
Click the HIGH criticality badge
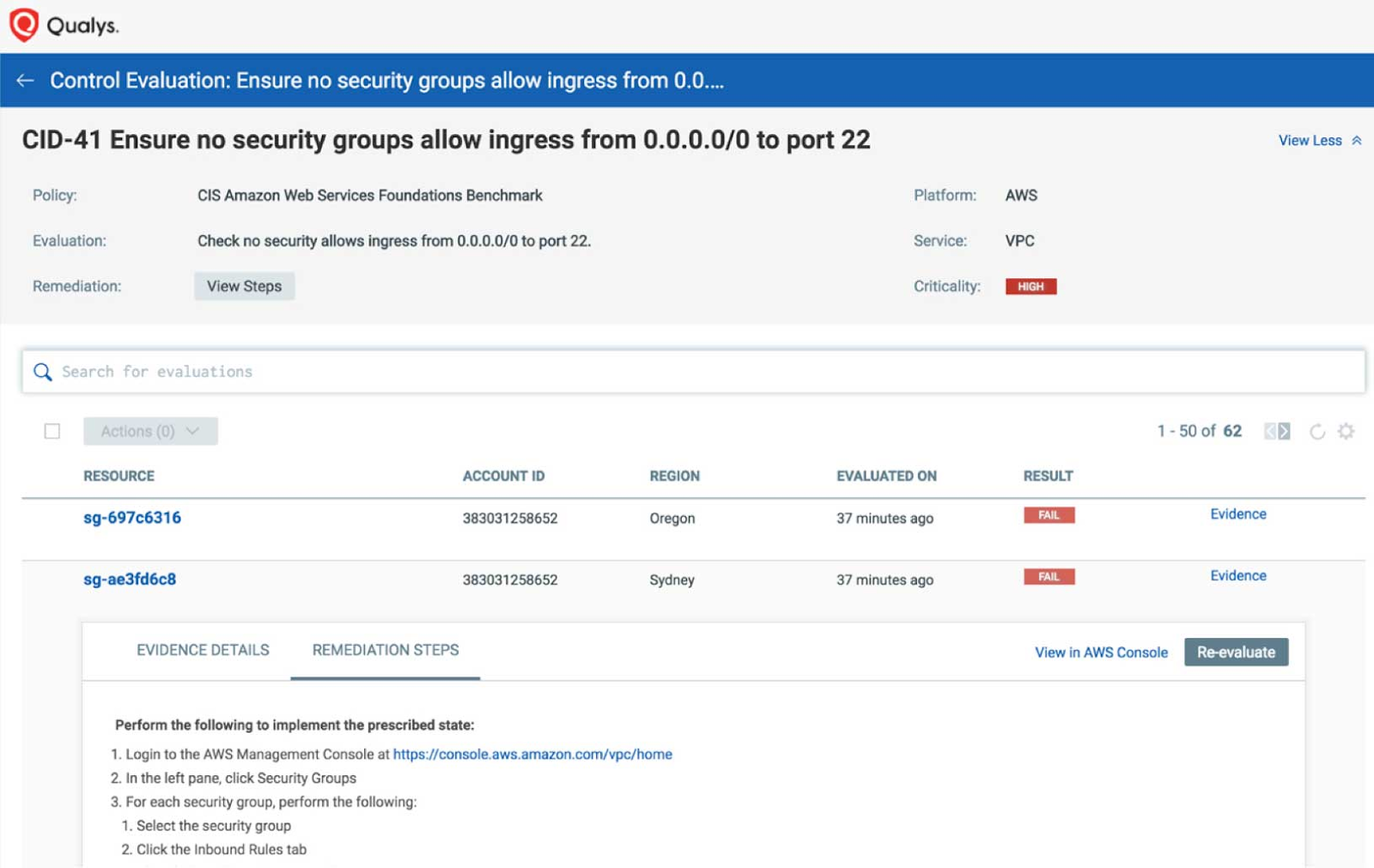click(1031, 287)
